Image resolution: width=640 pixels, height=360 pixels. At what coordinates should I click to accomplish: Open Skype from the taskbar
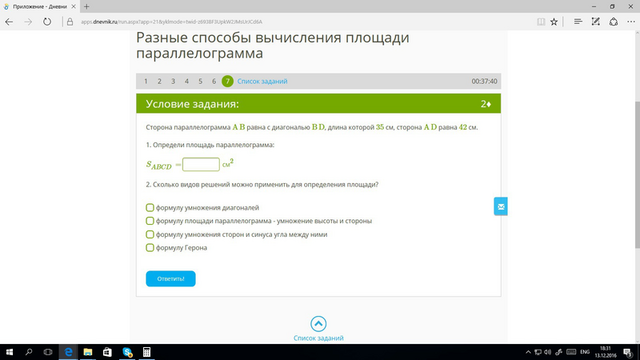click(127, 352)
